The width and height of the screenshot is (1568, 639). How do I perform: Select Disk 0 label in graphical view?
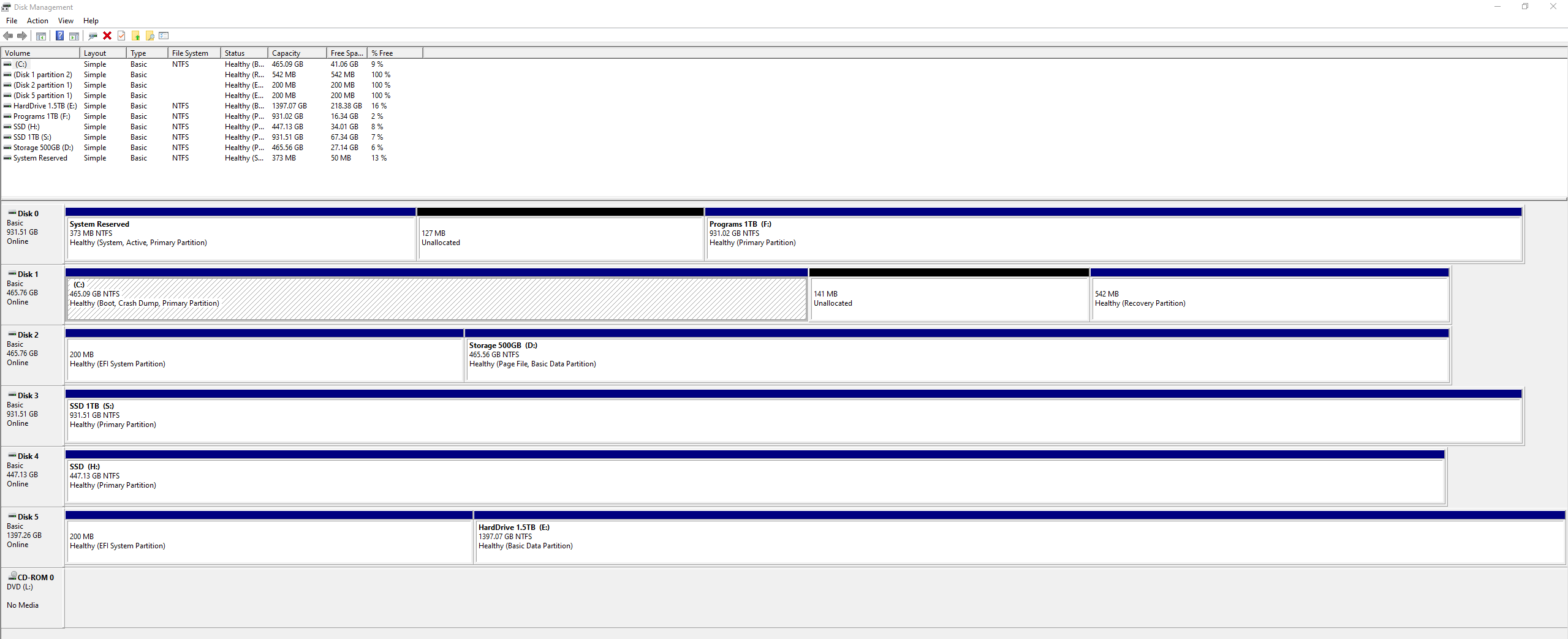click(x=33, y=233)
